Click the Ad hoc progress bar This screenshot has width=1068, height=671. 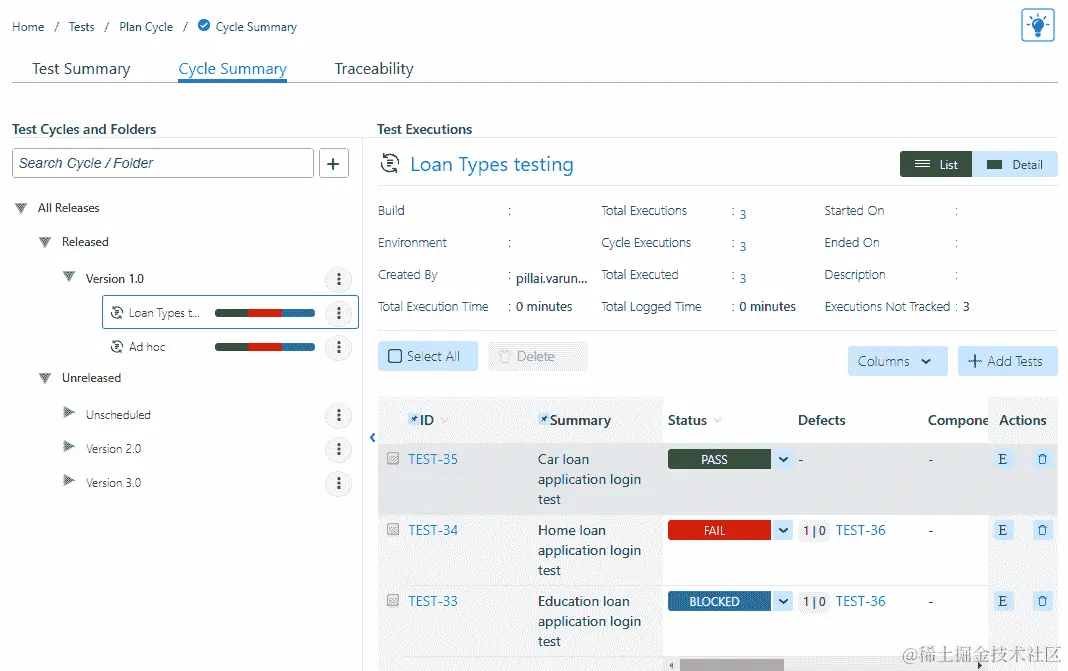pyautogui.click(x=265, y=347)
